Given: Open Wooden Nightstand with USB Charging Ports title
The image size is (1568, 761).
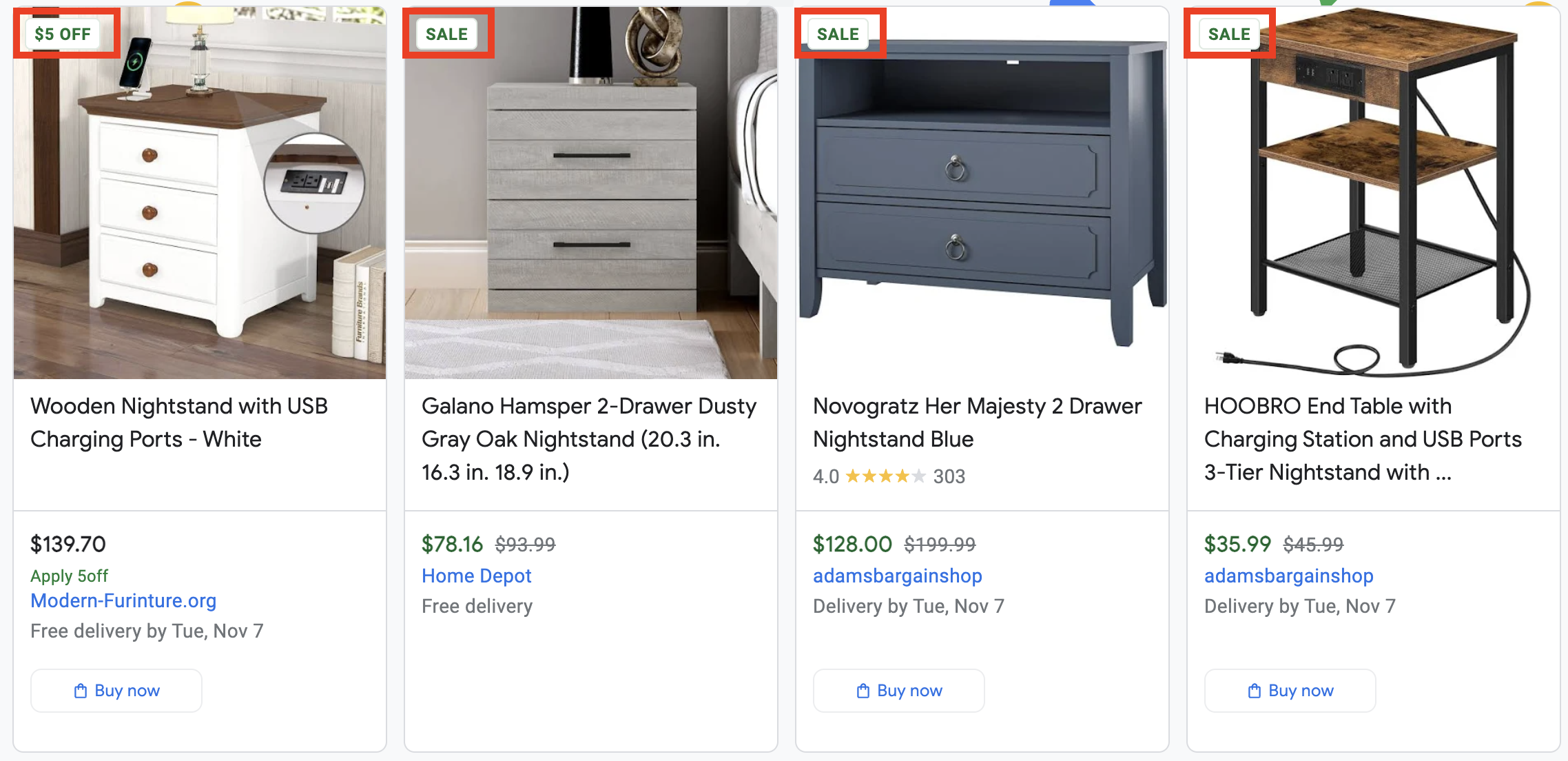Looking at the screenshot, I should [x=179, y=423].
